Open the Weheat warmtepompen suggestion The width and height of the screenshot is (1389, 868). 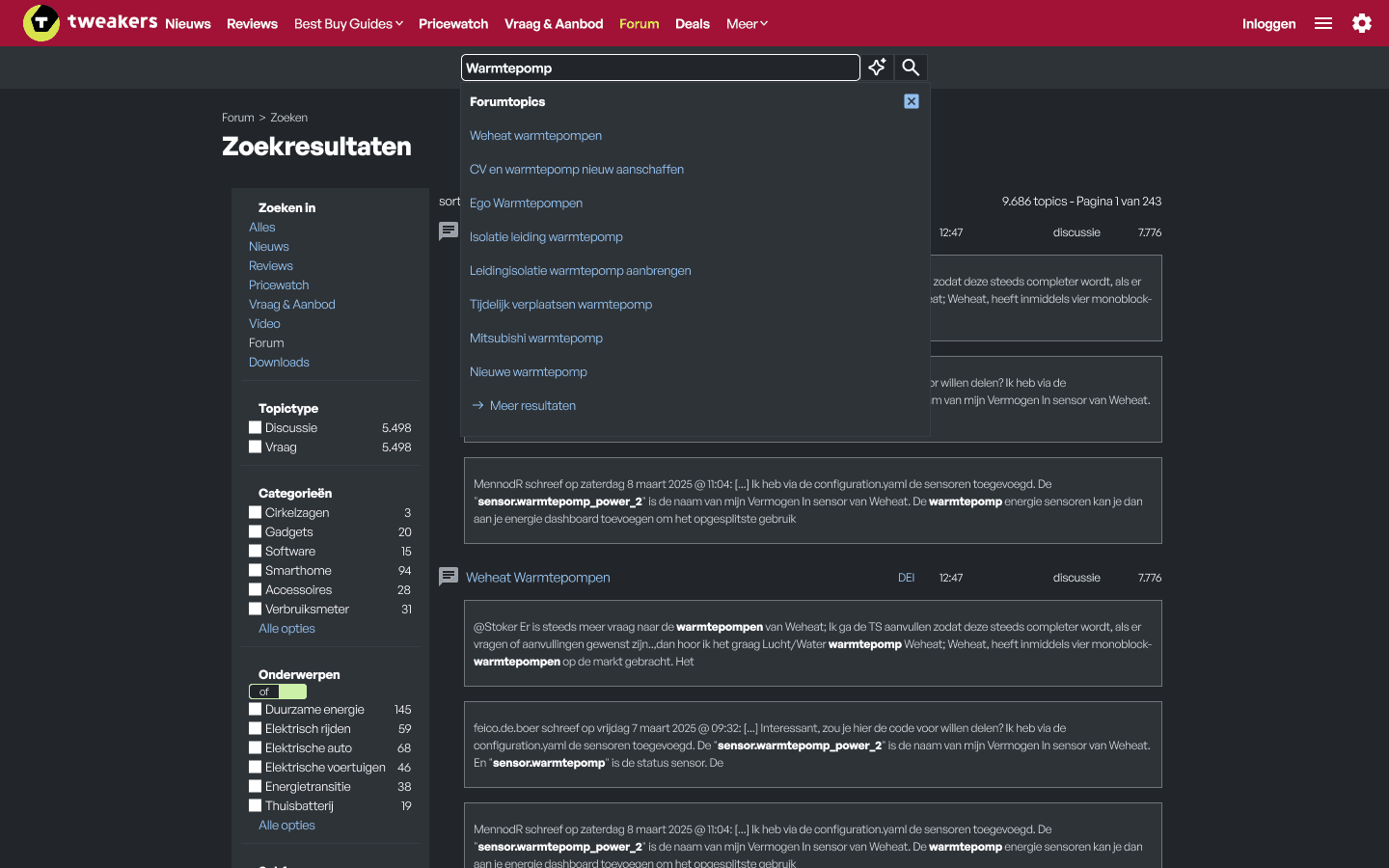click(535, 135)
